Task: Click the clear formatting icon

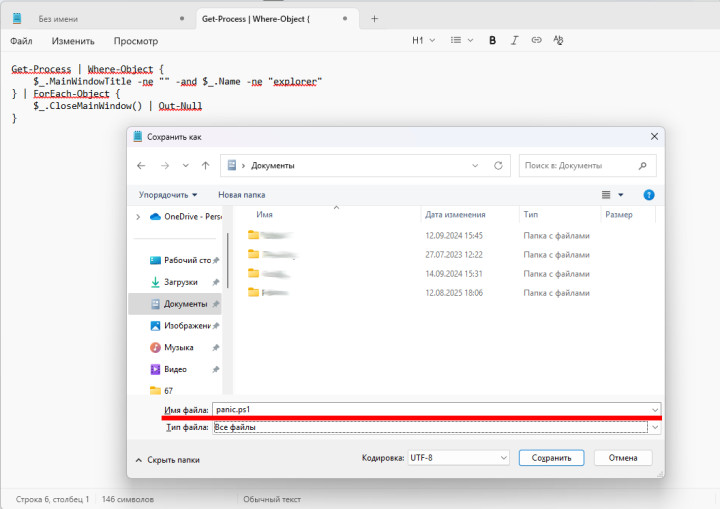Action: click(558, 41)
